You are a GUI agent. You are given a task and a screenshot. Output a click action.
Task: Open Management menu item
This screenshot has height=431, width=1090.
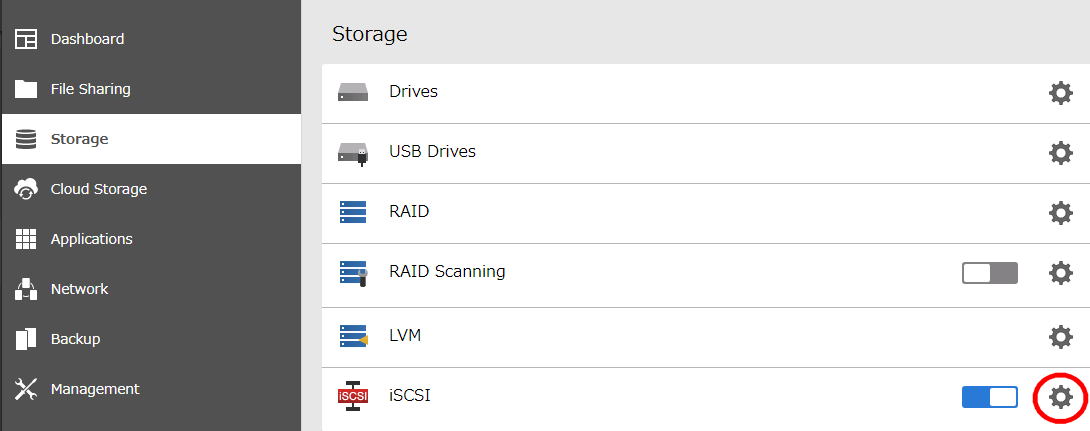coord(95,389)
